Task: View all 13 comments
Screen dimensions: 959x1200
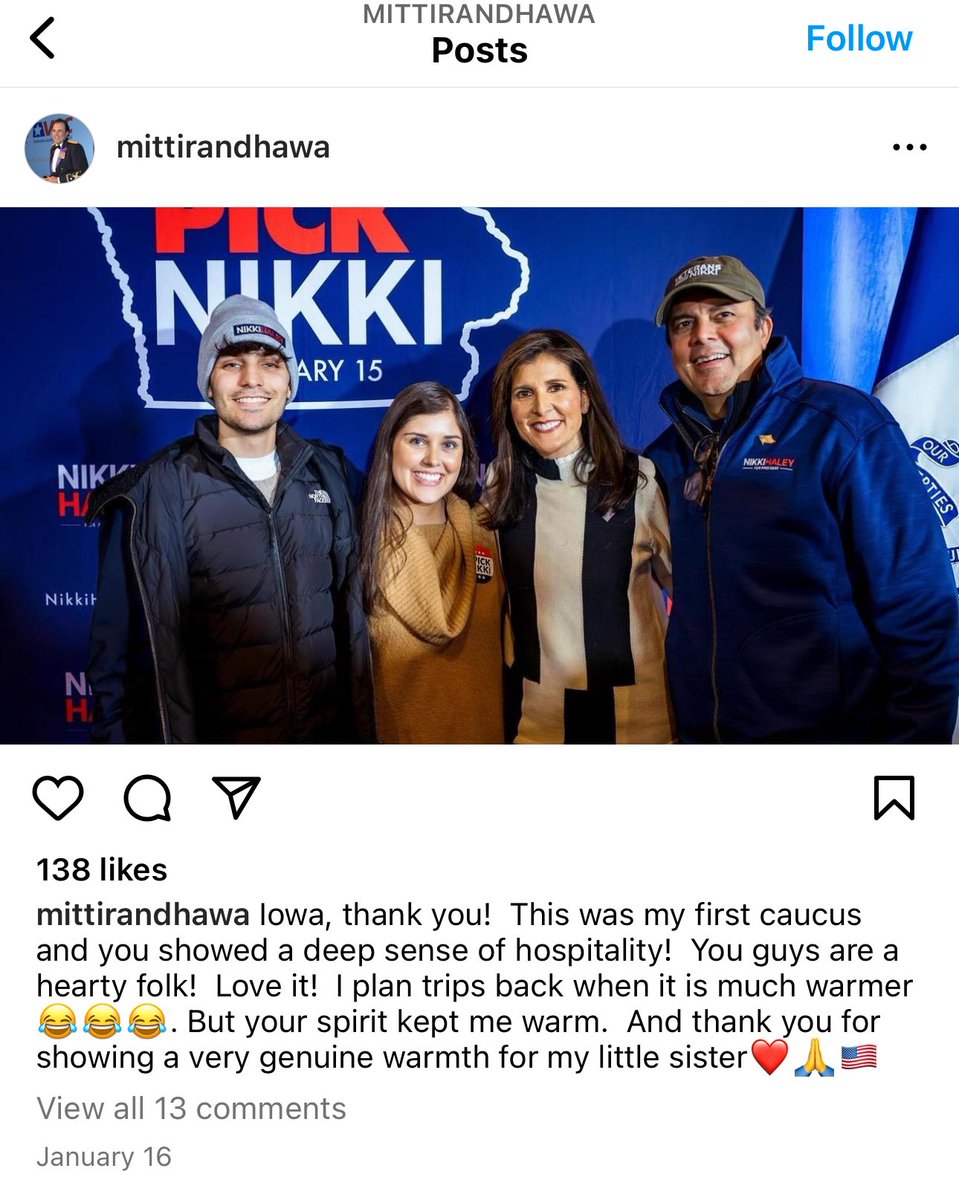Action: [x=191, y=1108]
